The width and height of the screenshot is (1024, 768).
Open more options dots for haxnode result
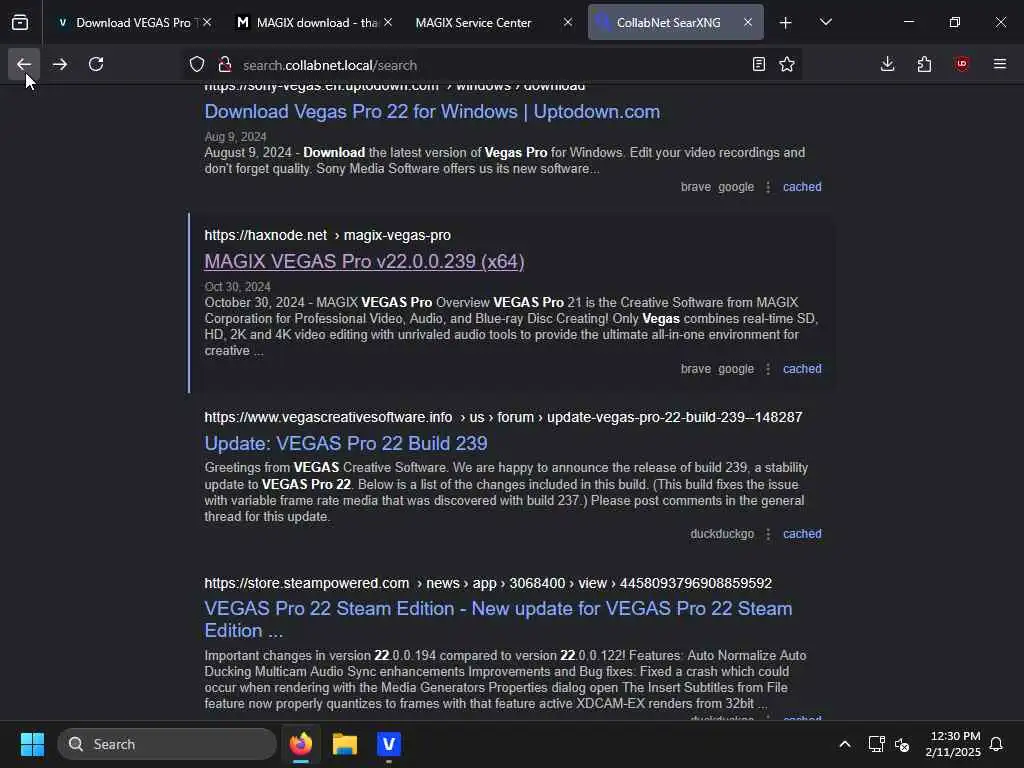pos(768,370)
